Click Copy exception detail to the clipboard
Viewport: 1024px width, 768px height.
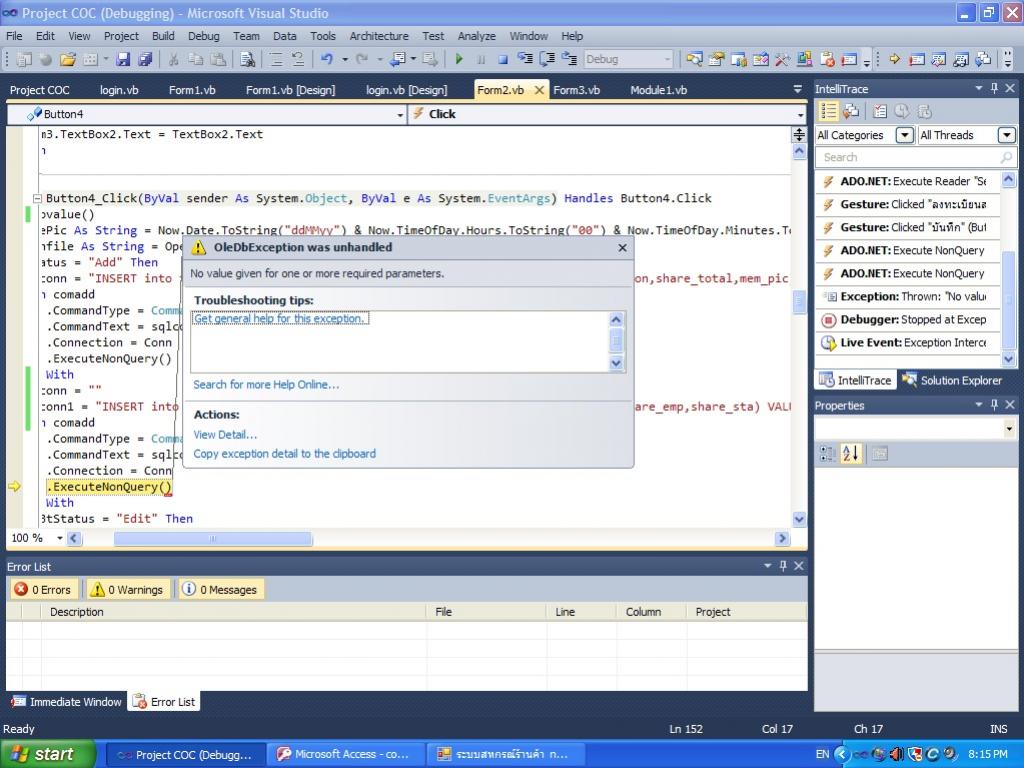(x=285, y=454)
